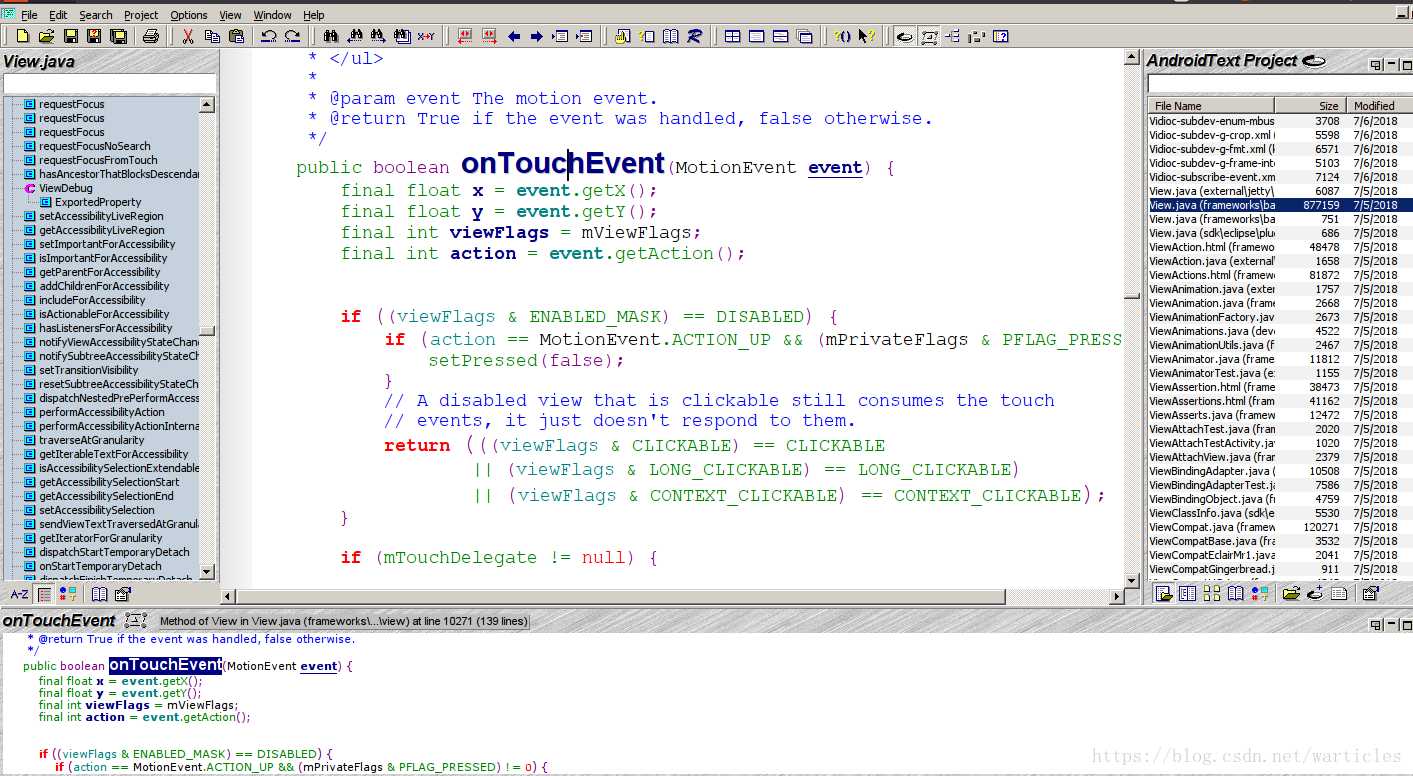Select ExportedProperty in the symbol tree

point(97,202)
